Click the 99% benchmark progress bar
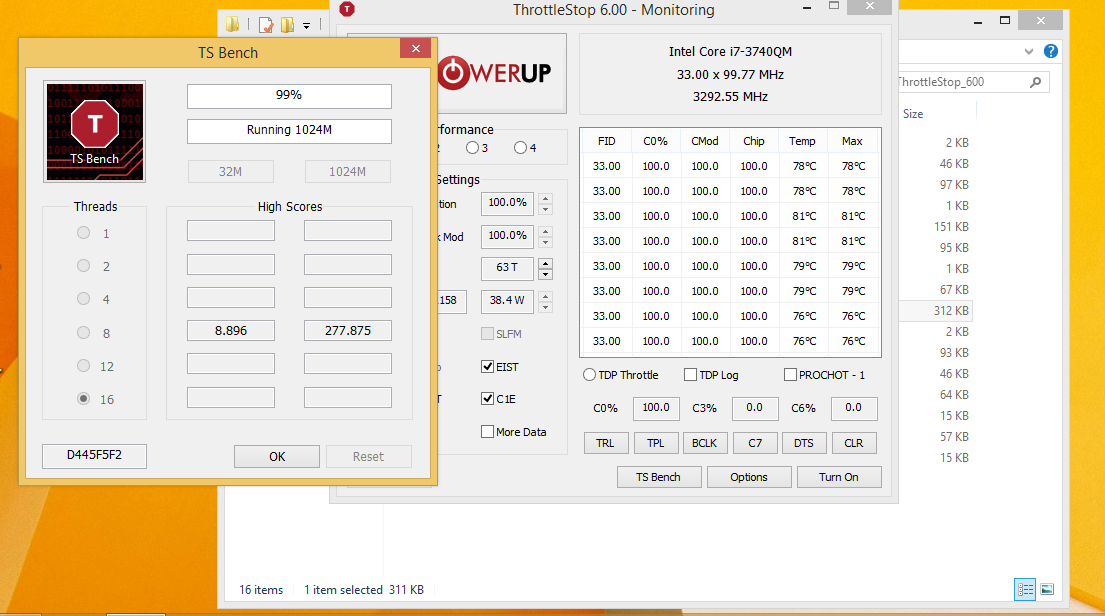 click(x=289, y=96)
